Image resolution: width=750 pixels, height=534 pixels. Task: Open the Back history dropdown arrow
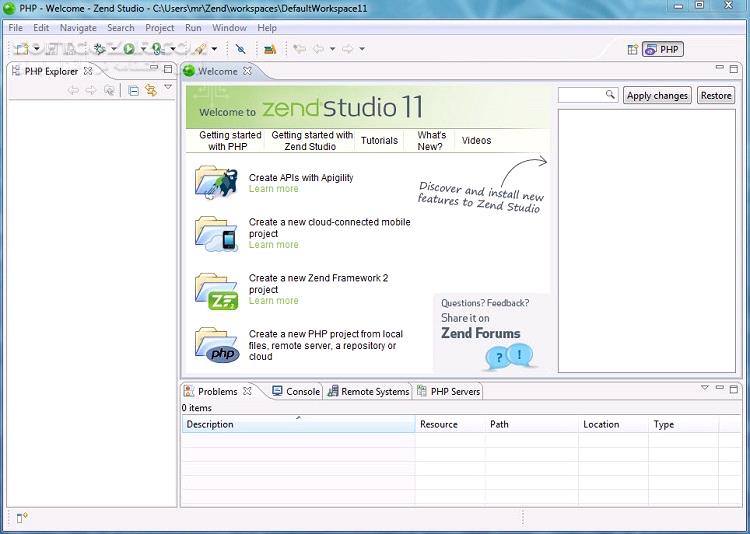pyautogui.click(x=332, y=49)
